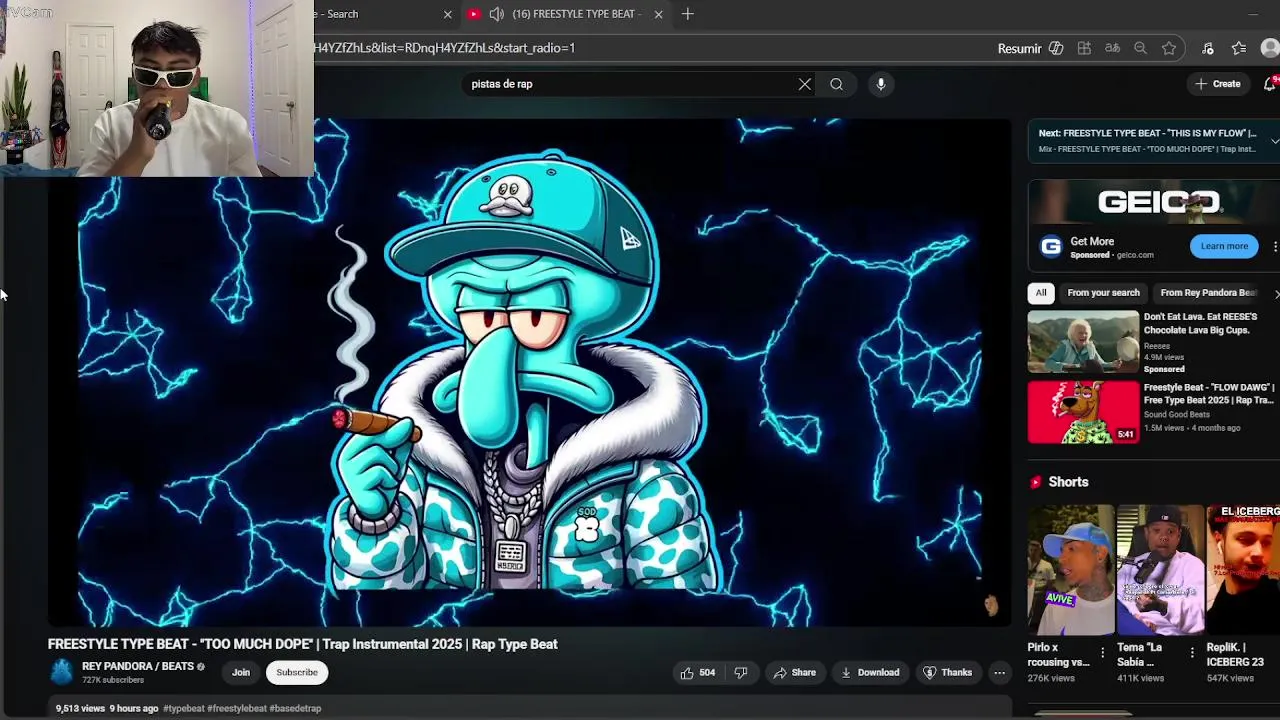Click the #freestylebeat hashtag
The width and height of the screenshot is (1280, 720).
[237, 709]
